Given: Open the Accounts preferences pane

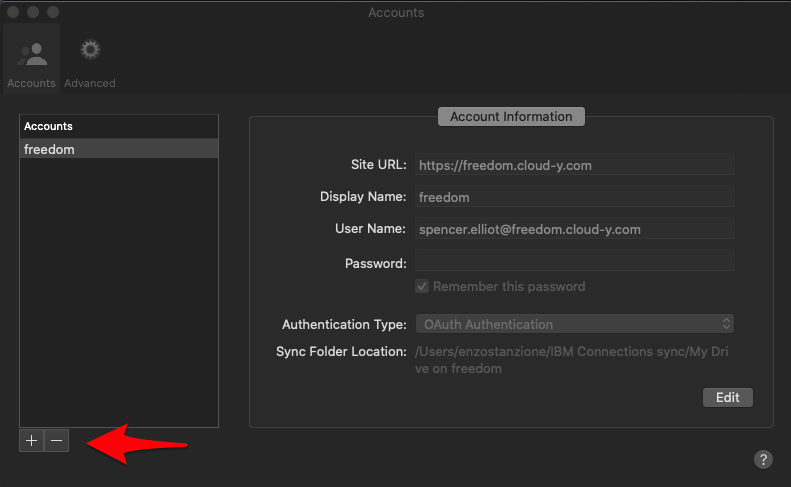Looking at the screenshot, I should pyautogui.click(x=31, y=62).
